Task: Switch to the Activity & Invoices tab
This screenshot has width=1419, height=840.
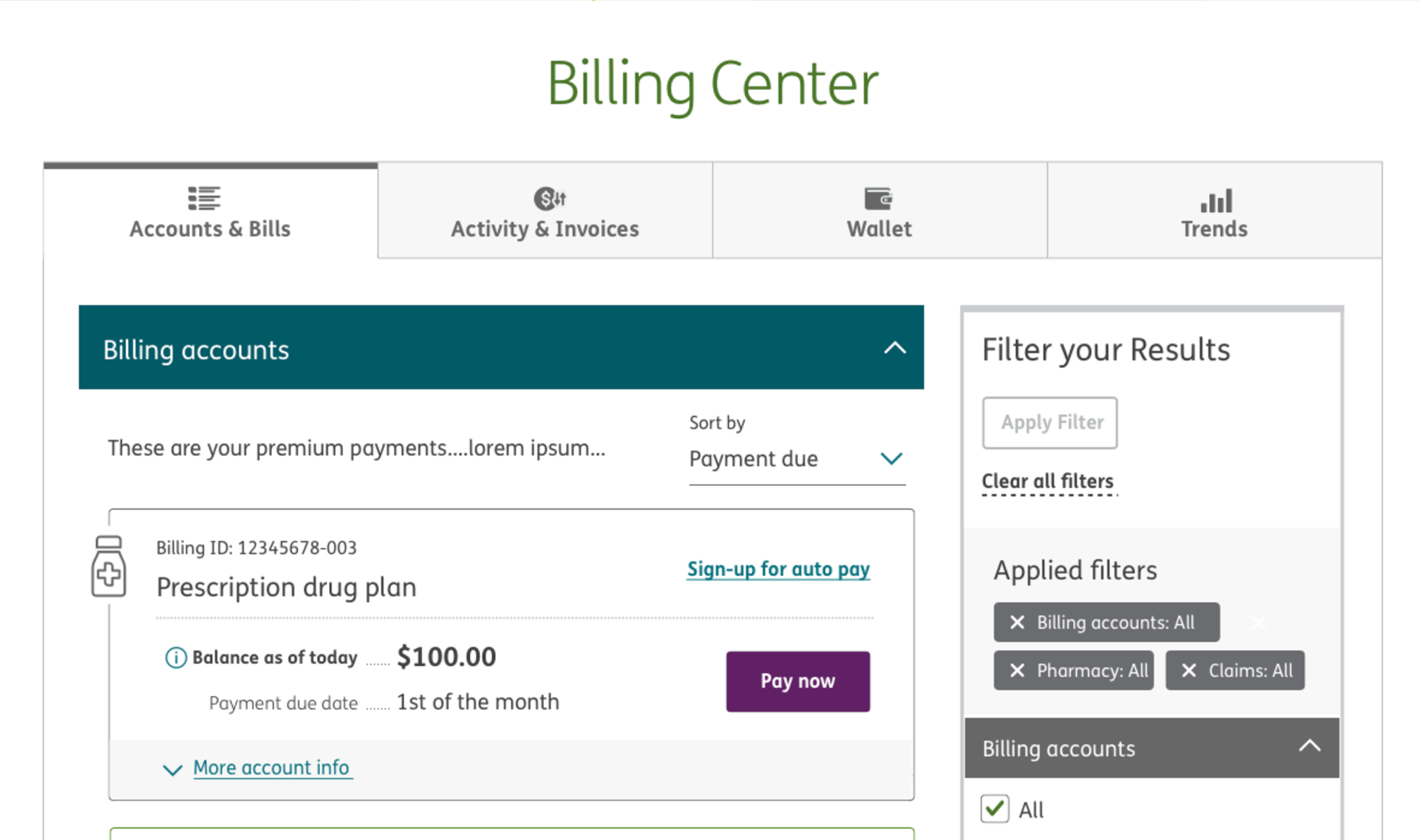Action: pyautogui.click(x=545, y=211)
